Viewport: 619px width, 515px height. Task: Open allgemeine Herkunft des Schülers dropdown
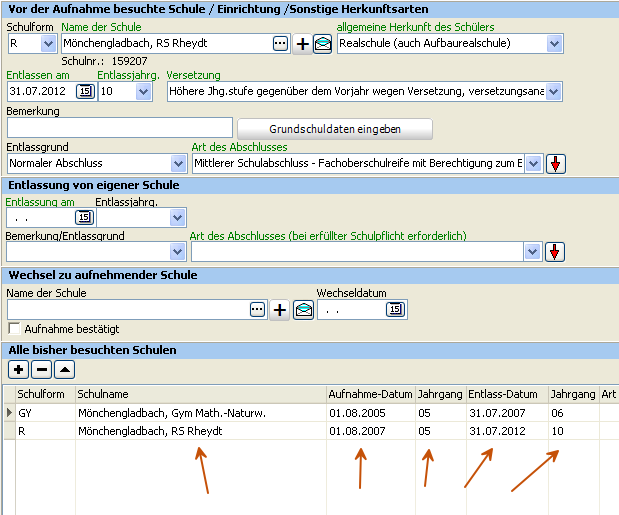coord(554,43)
